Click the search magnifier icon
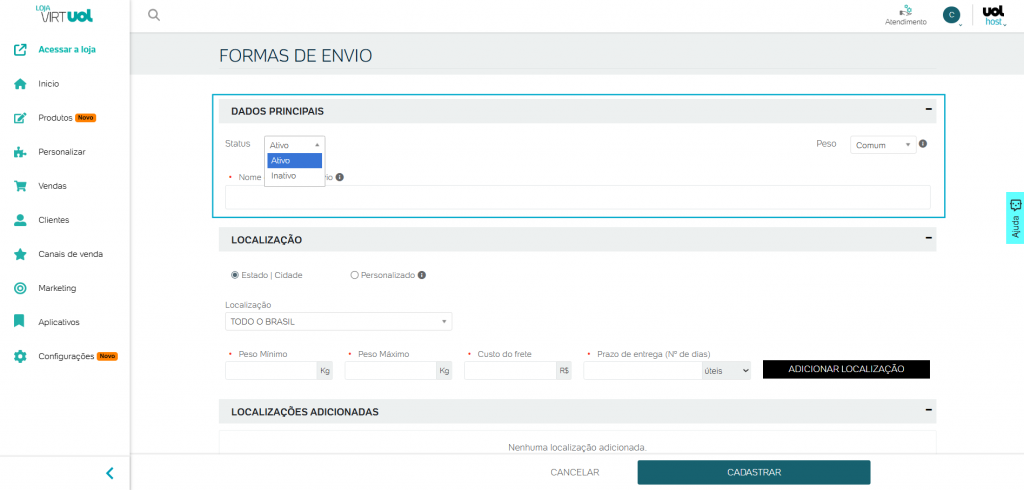This screenshot has width=1024, height=490. (153, 15)
